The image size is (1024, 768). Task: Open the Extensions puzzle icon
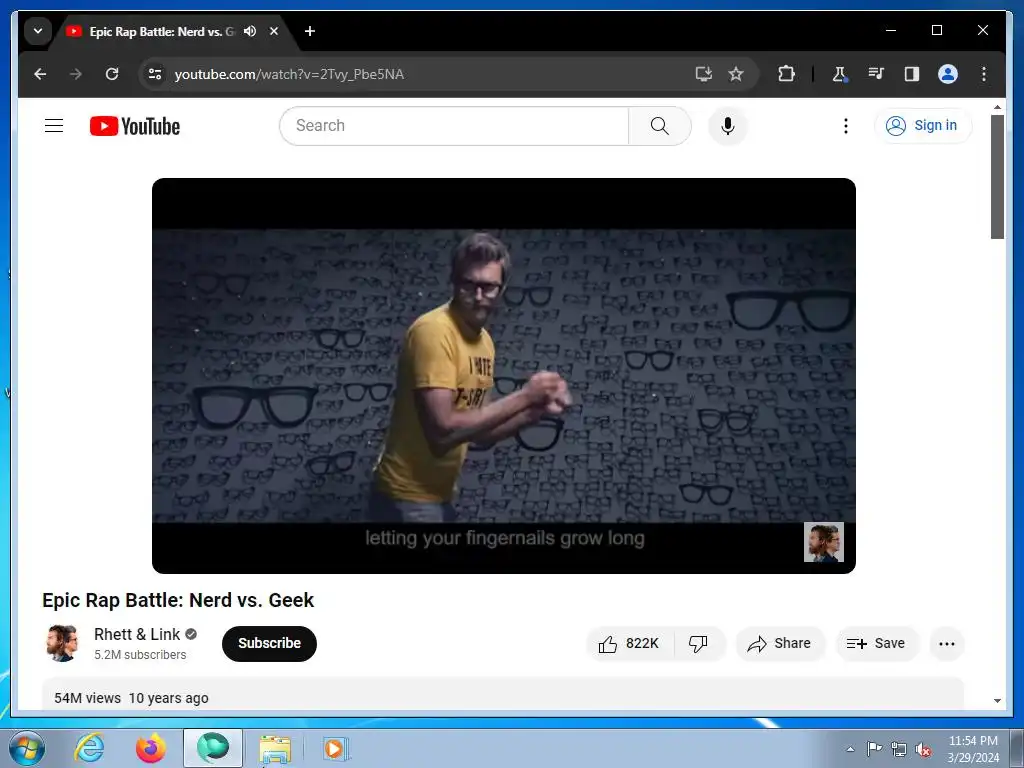(x=786, y=74)
